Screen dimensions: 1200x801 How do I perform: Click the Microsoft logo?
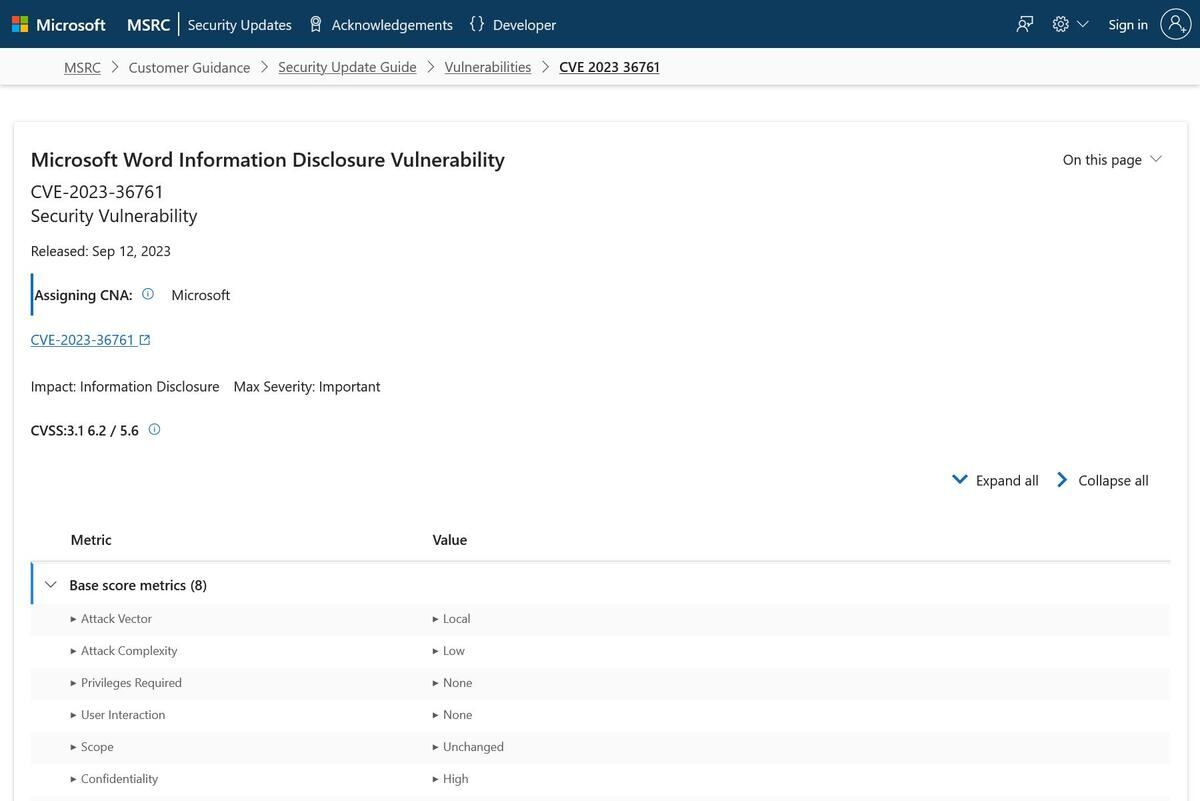click(x=59, y=24)
